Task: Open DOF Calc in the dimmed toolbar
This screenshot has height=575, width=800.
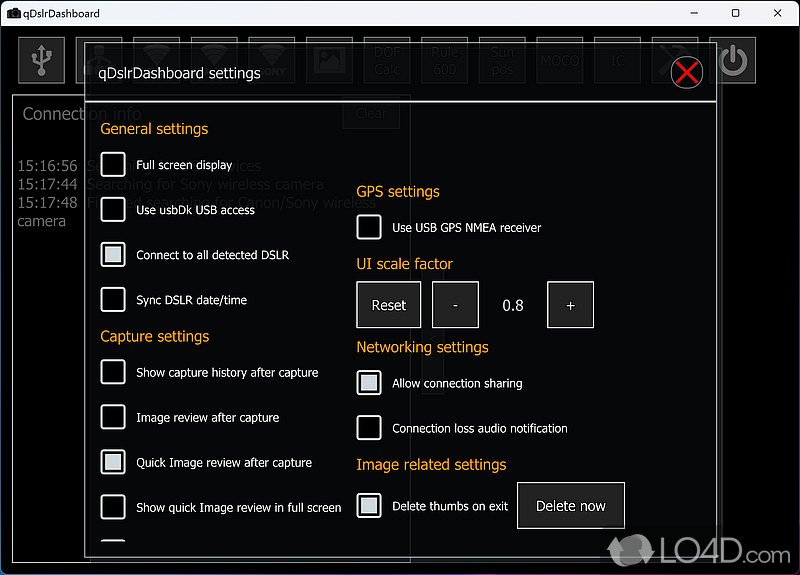Action: click(387, 60)
